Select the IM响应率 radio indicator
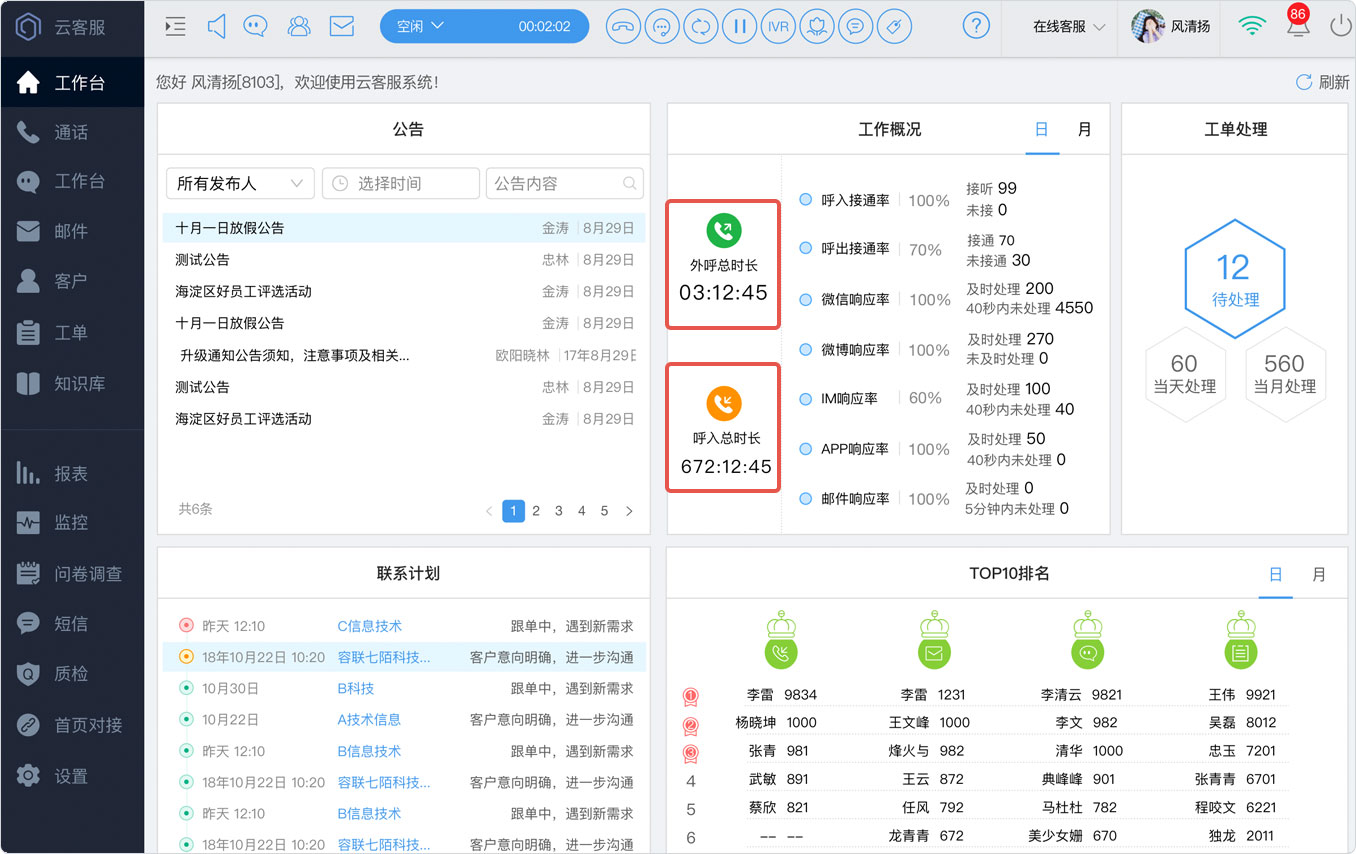This screenshot has width=1356, height=854. coord(805,398)
